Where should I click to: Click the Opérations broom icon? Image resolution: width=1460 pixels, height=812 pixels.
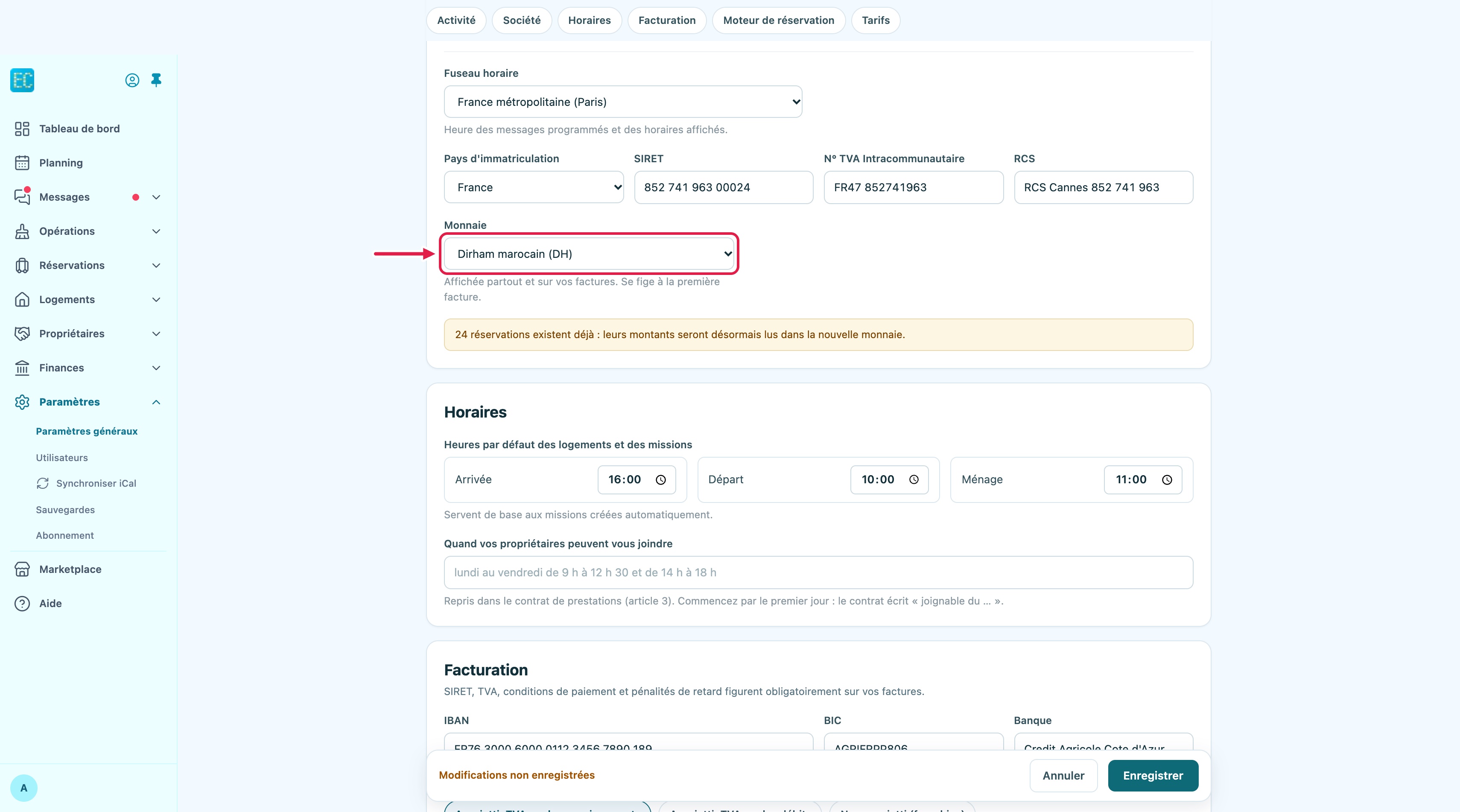pos(22,231)
